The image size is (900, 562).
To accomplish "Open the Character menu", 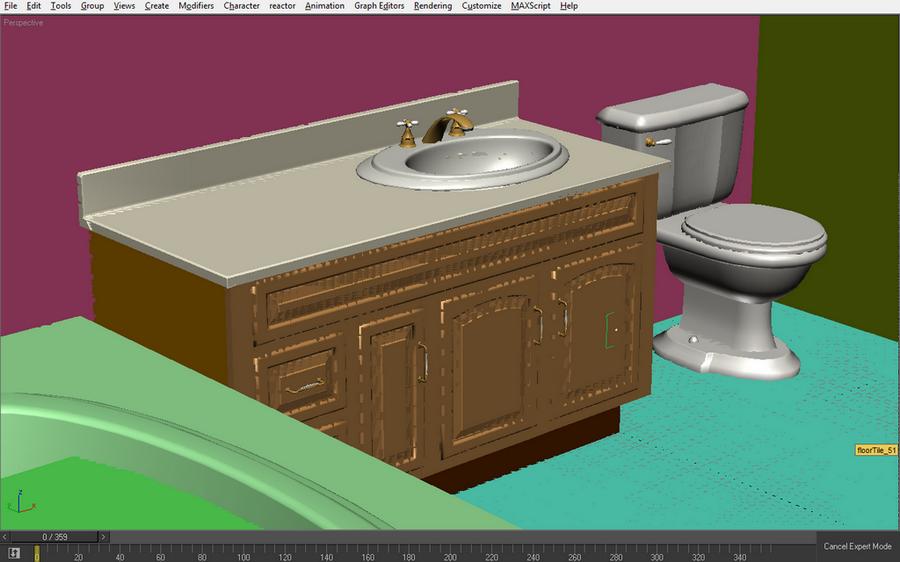I will [241, 6].
